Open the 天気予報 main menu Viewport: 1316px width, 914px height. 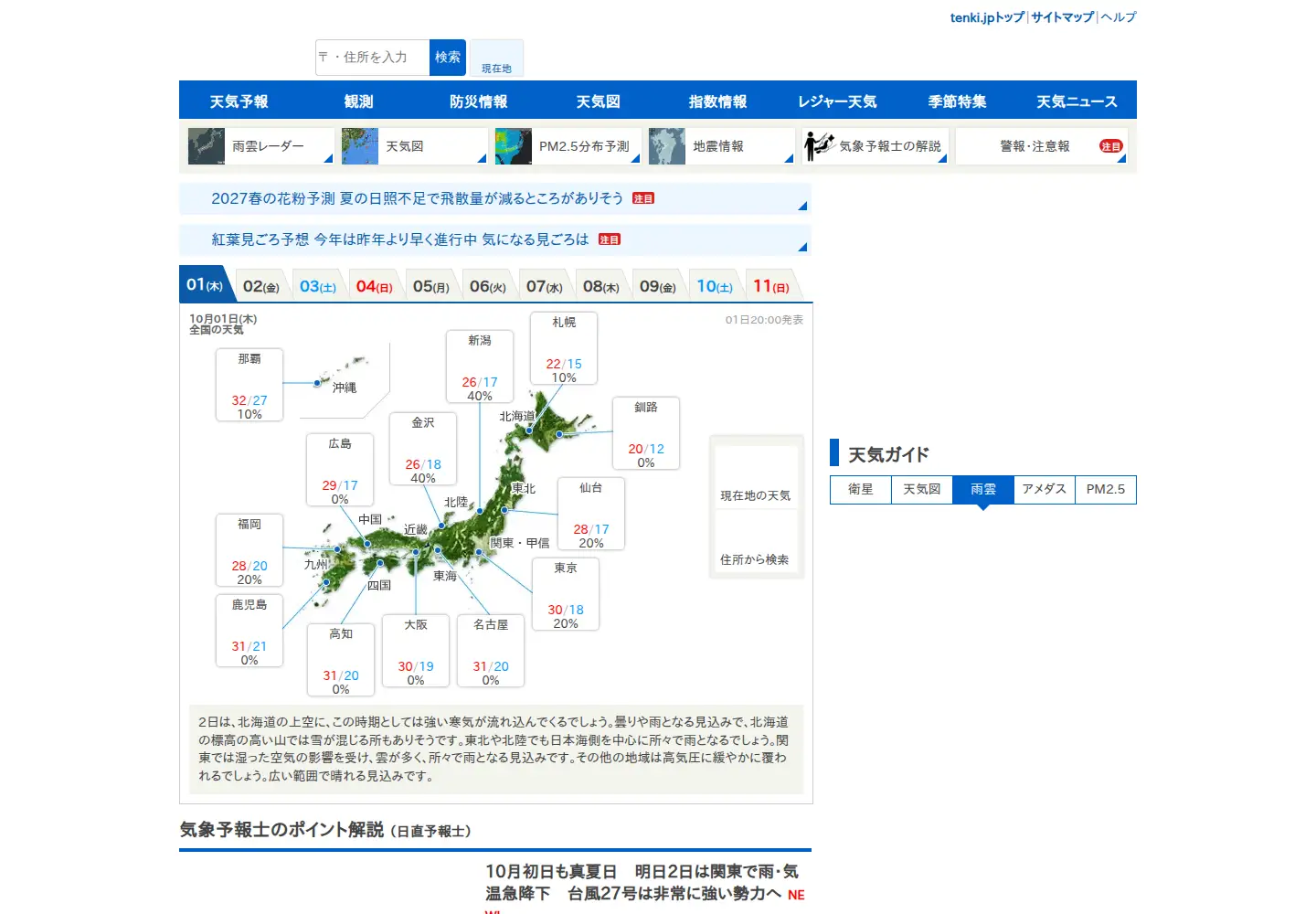(x=239, y=101)
